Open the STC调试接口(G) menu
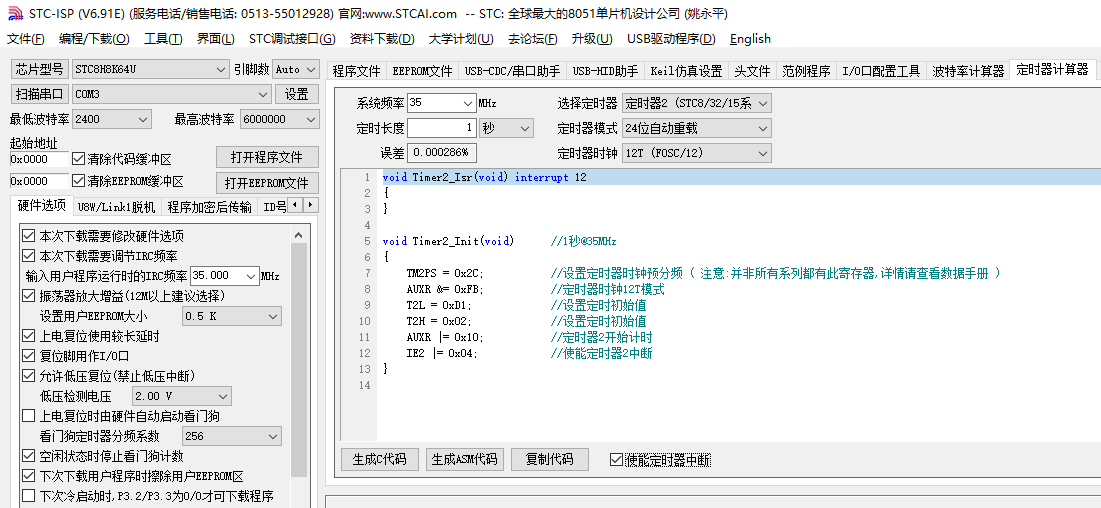This screenshot has width=1101, height=508. pyautogui.click(x=292, y=39)
